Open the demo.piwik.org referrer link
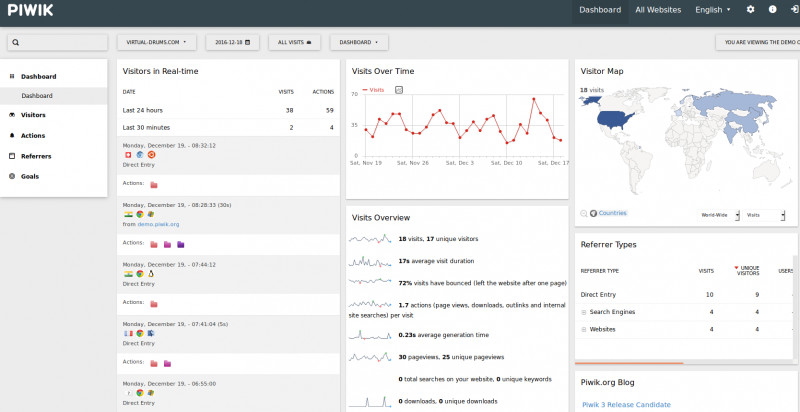800x412 pixels. pyautogui.click(x=158, y=224)
